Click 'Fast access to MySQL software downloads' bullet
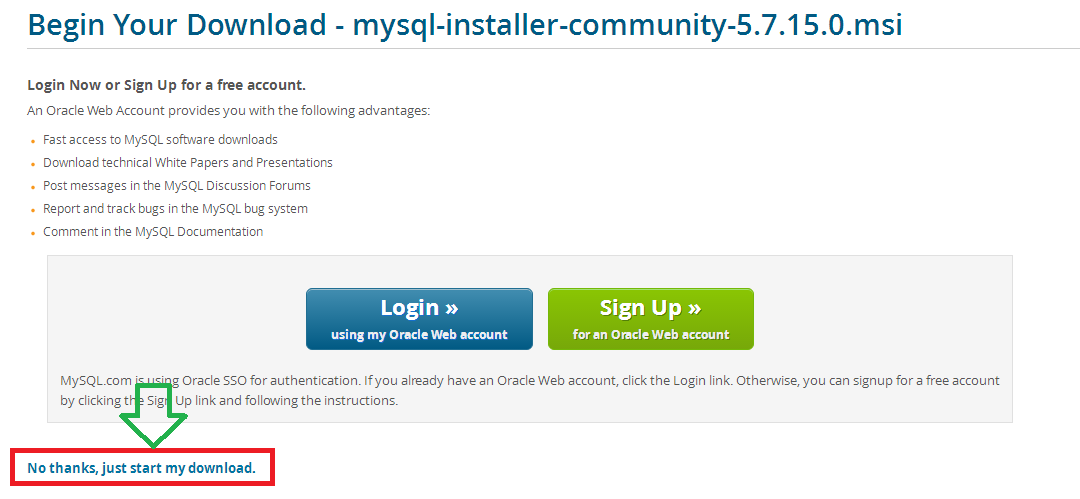The image size is (1080, 499). [160, 140]
